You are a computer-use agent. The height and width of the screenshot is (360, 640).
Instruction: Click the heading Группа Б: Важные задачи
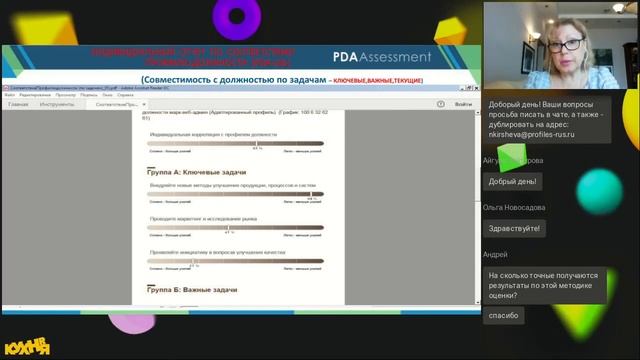(192, 290)
